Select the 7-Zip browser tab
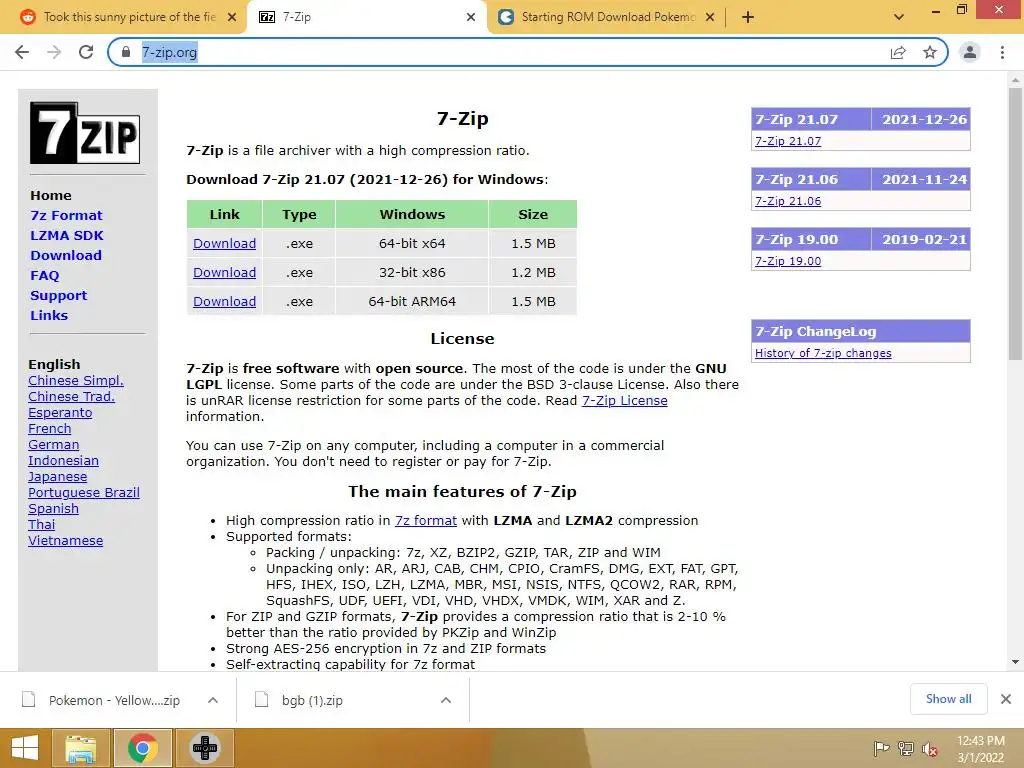Screen dimensions: 1024x768 click(366, 17)
